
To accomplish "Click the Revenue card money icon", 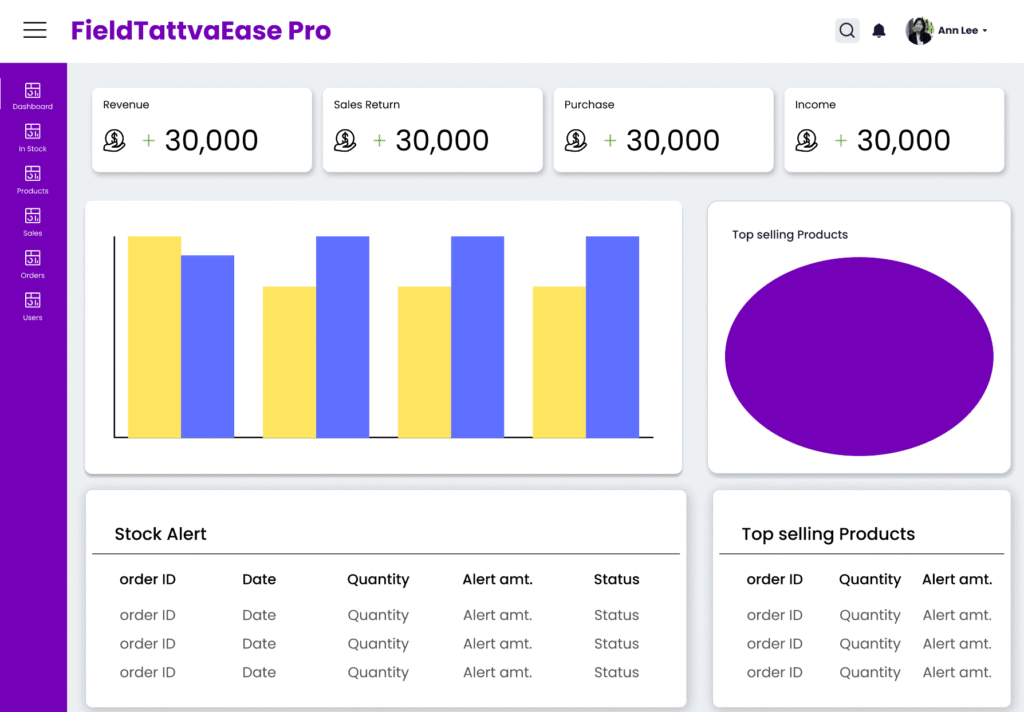I will tap(115, 141).
